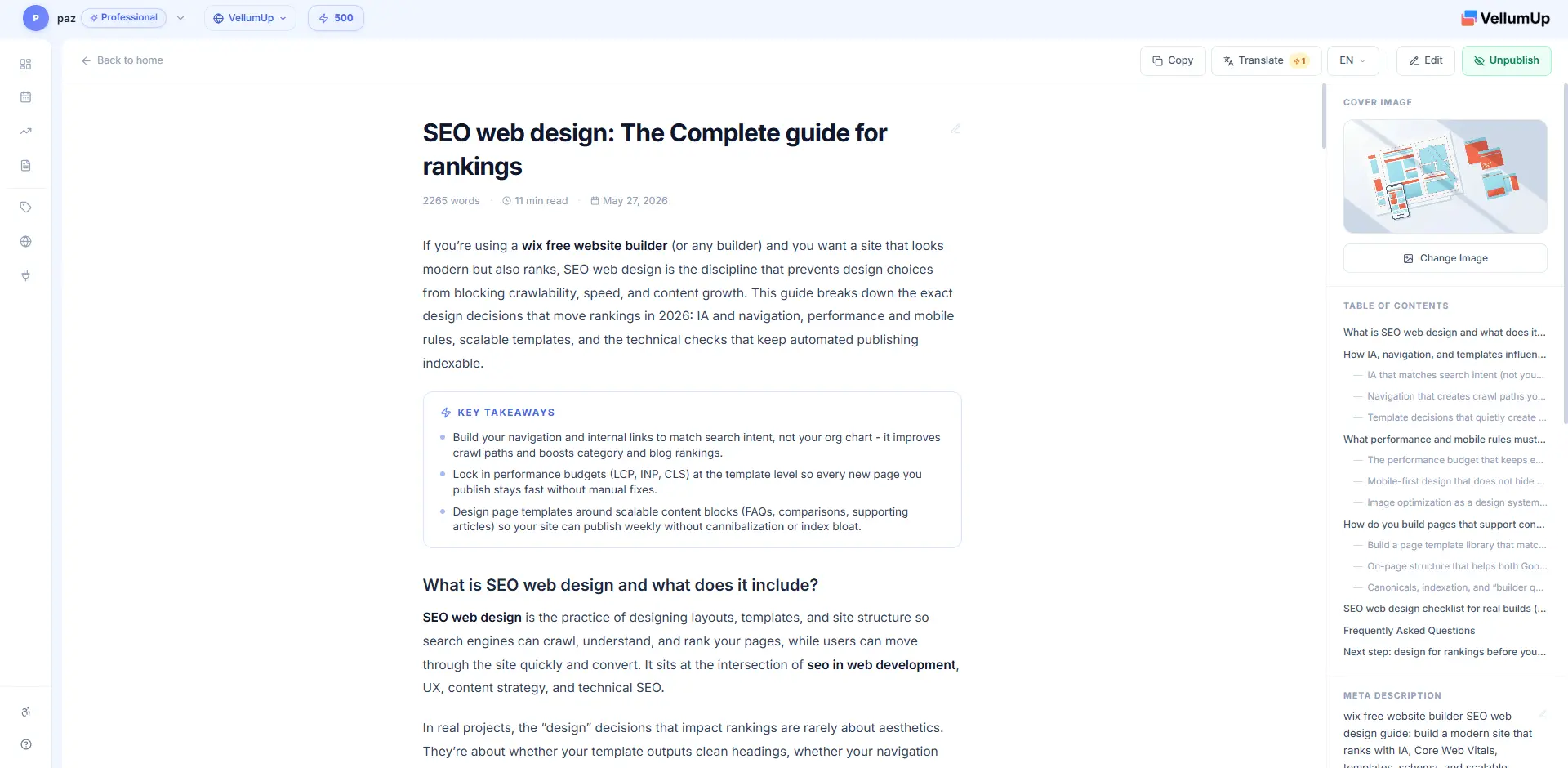Click the pencil icon beside the meta description
The image size is (1568, 768).
1543,715
